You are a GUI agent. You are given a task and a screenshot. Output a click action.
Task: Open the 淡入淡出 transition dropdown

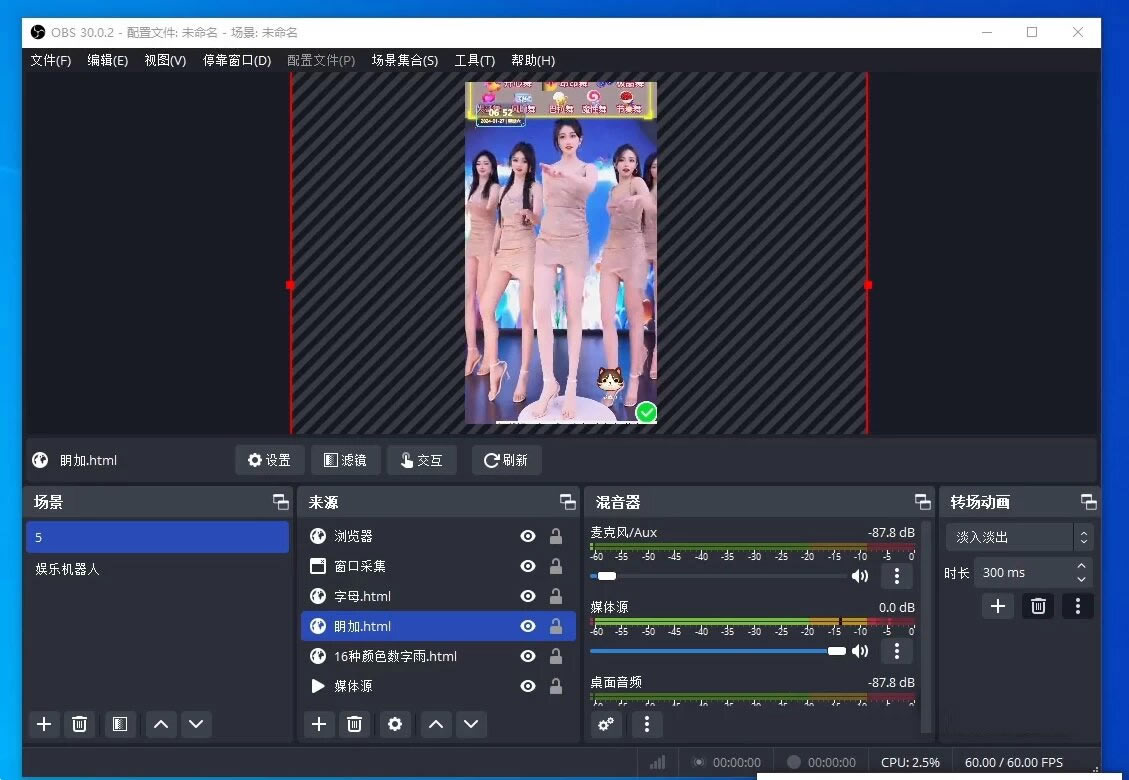[1019, 537]
